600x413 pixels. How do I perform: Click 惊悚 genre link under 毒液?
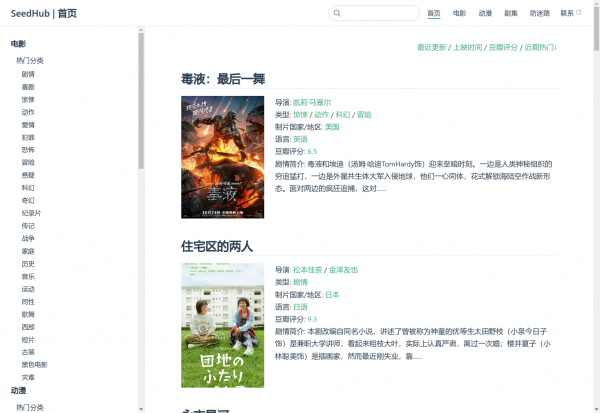pyautogui.click(x=300, y=115)
